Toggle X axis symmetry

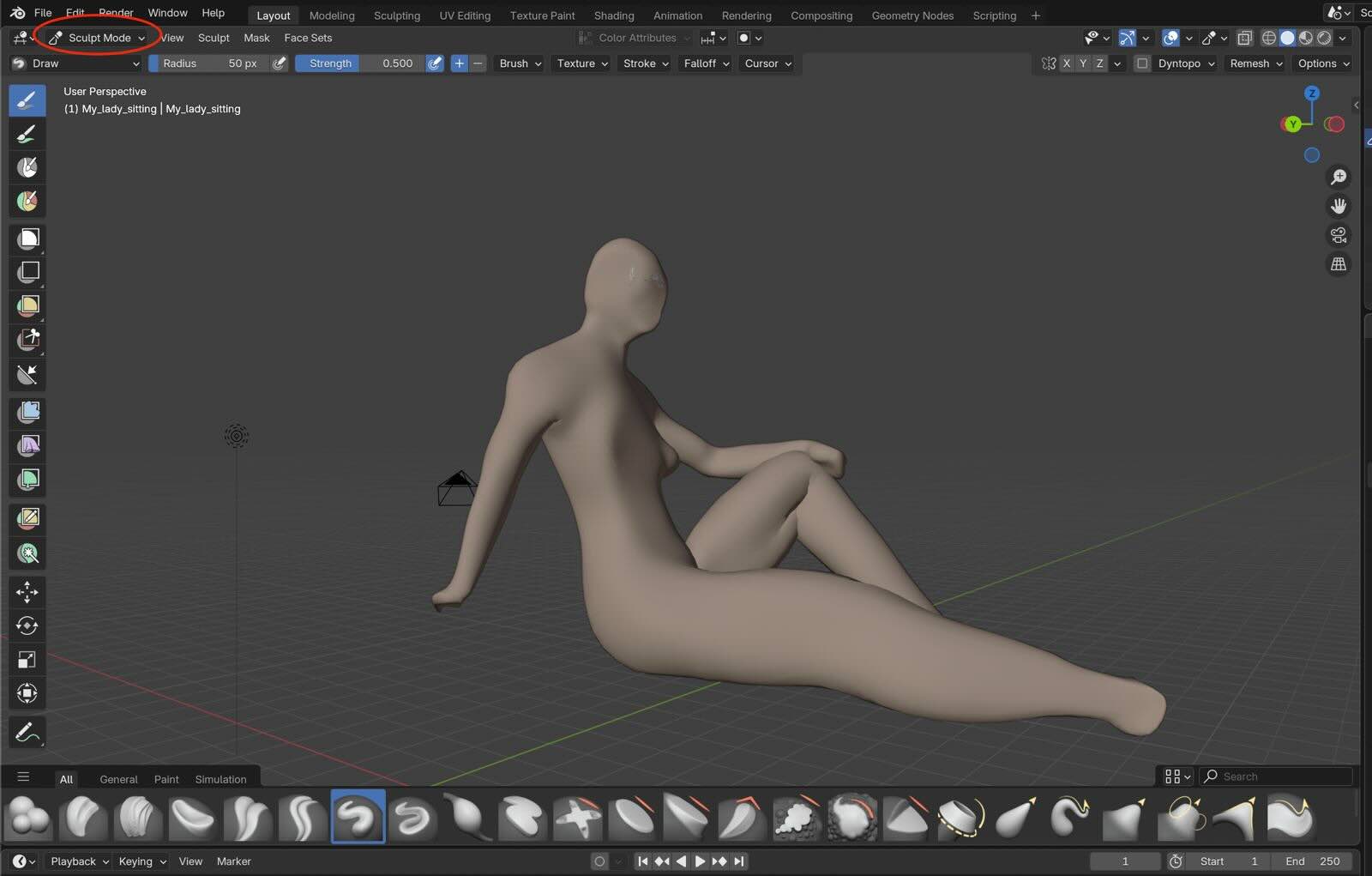tap(1067, 63)
